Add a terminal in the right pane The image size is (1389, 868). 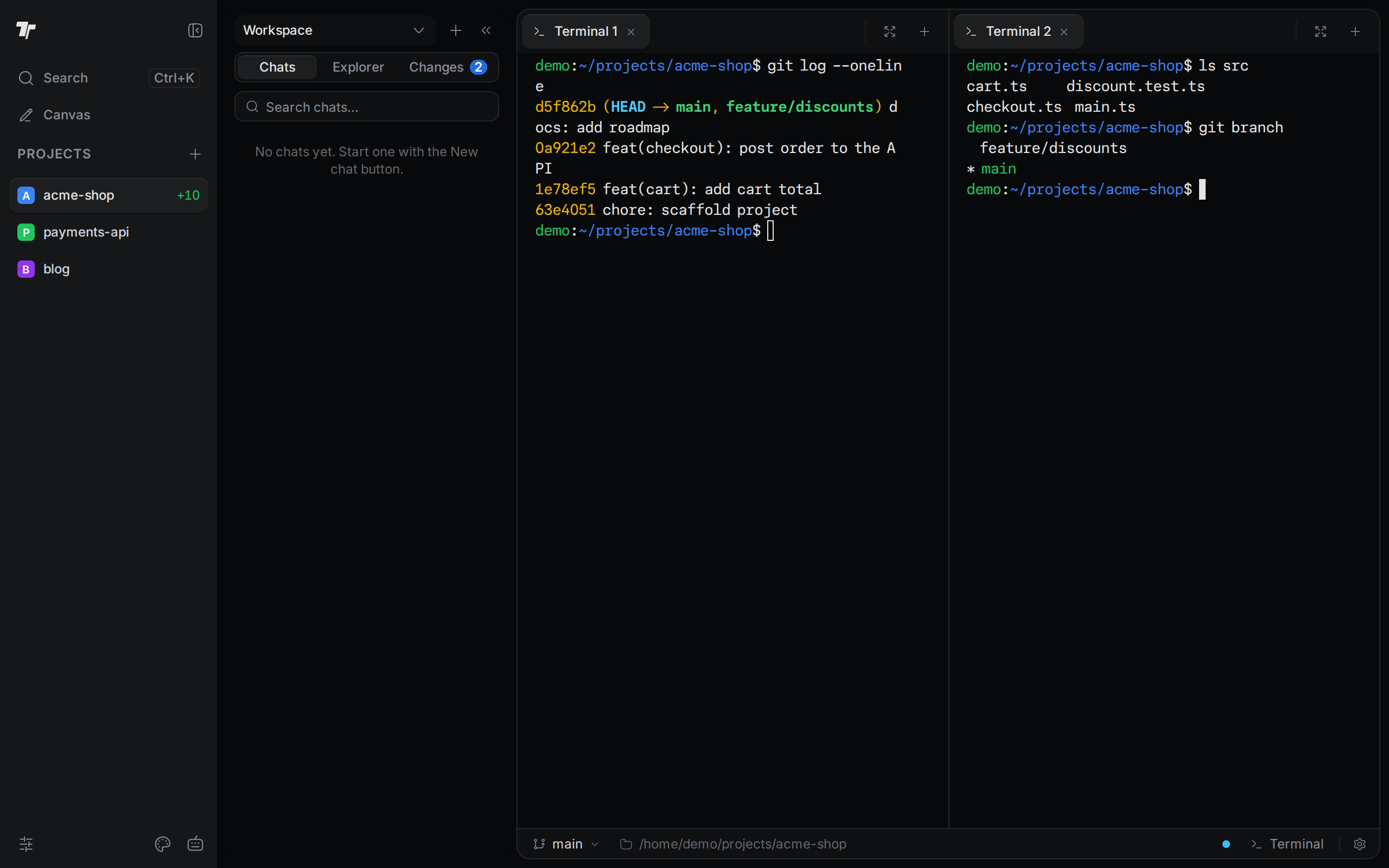1356,31
